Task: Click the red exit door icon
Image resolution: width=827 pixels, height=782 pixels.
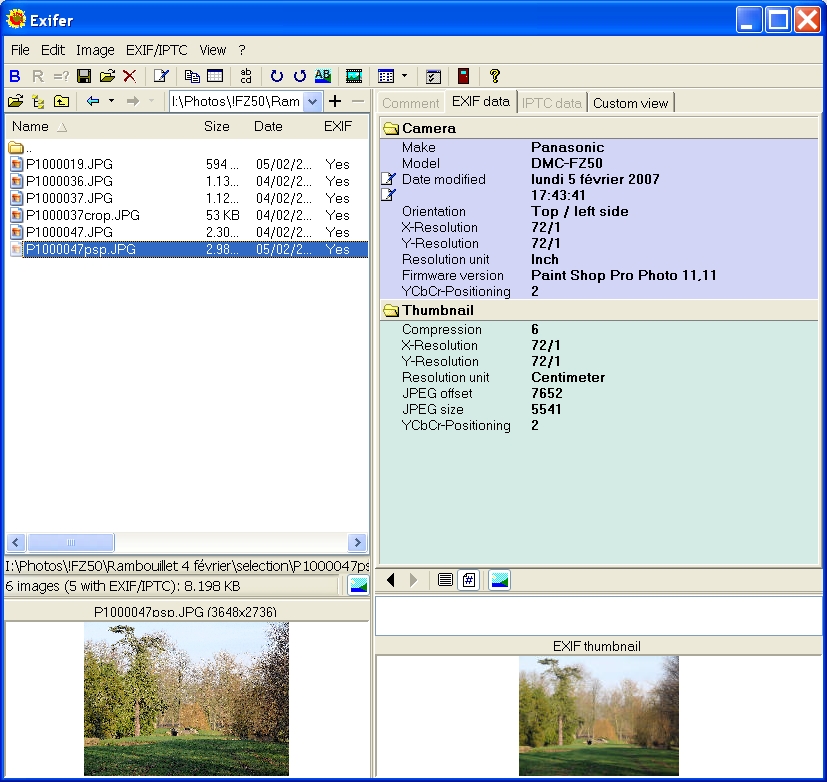Action: coord(463,76)
